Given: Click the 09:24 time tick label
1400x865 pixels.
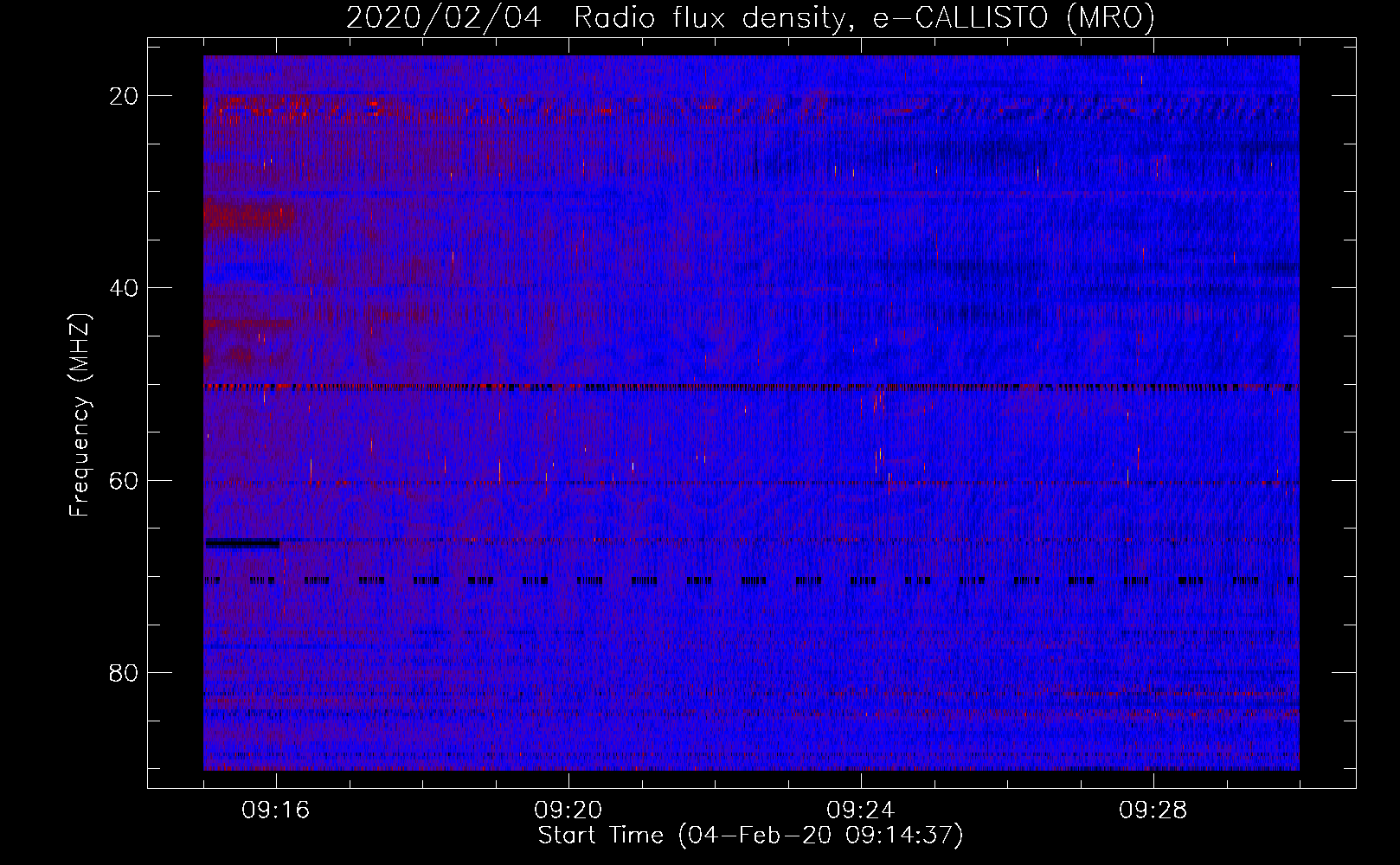Looking at the screenshot, I should point(861,811).
